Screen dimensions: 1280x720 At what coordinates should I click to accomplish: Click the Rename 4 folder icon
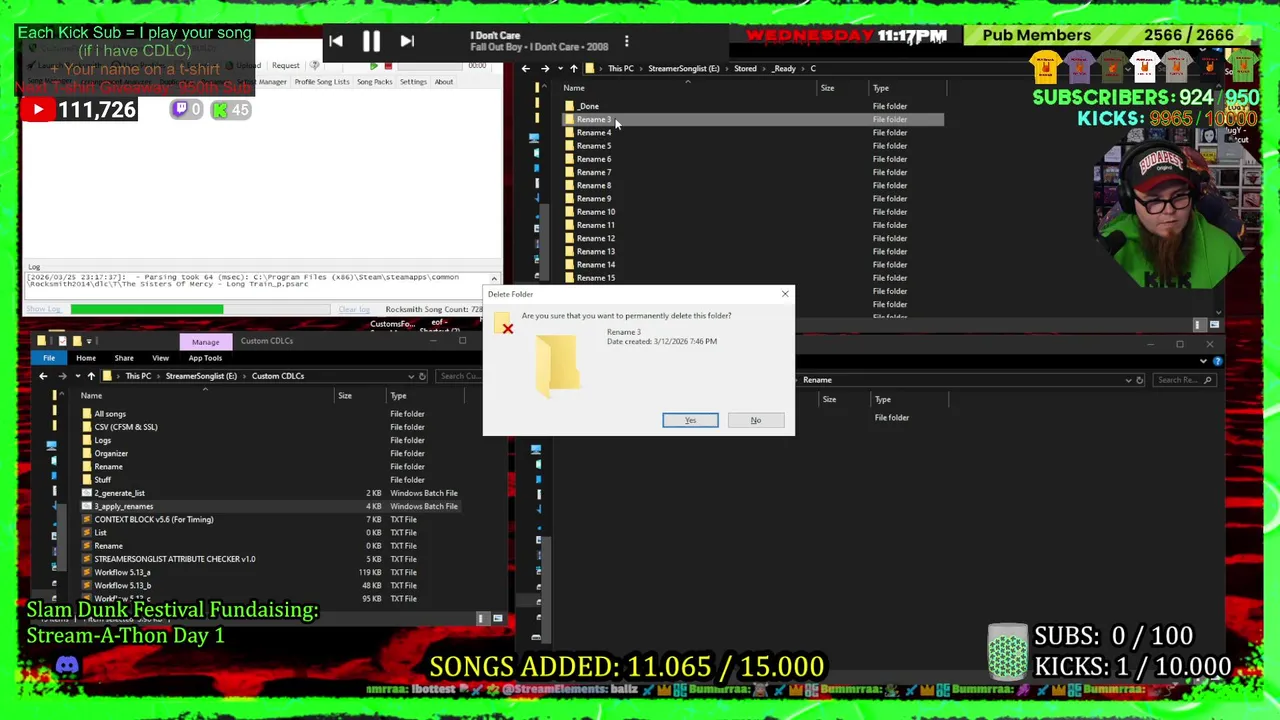(569, 132)
